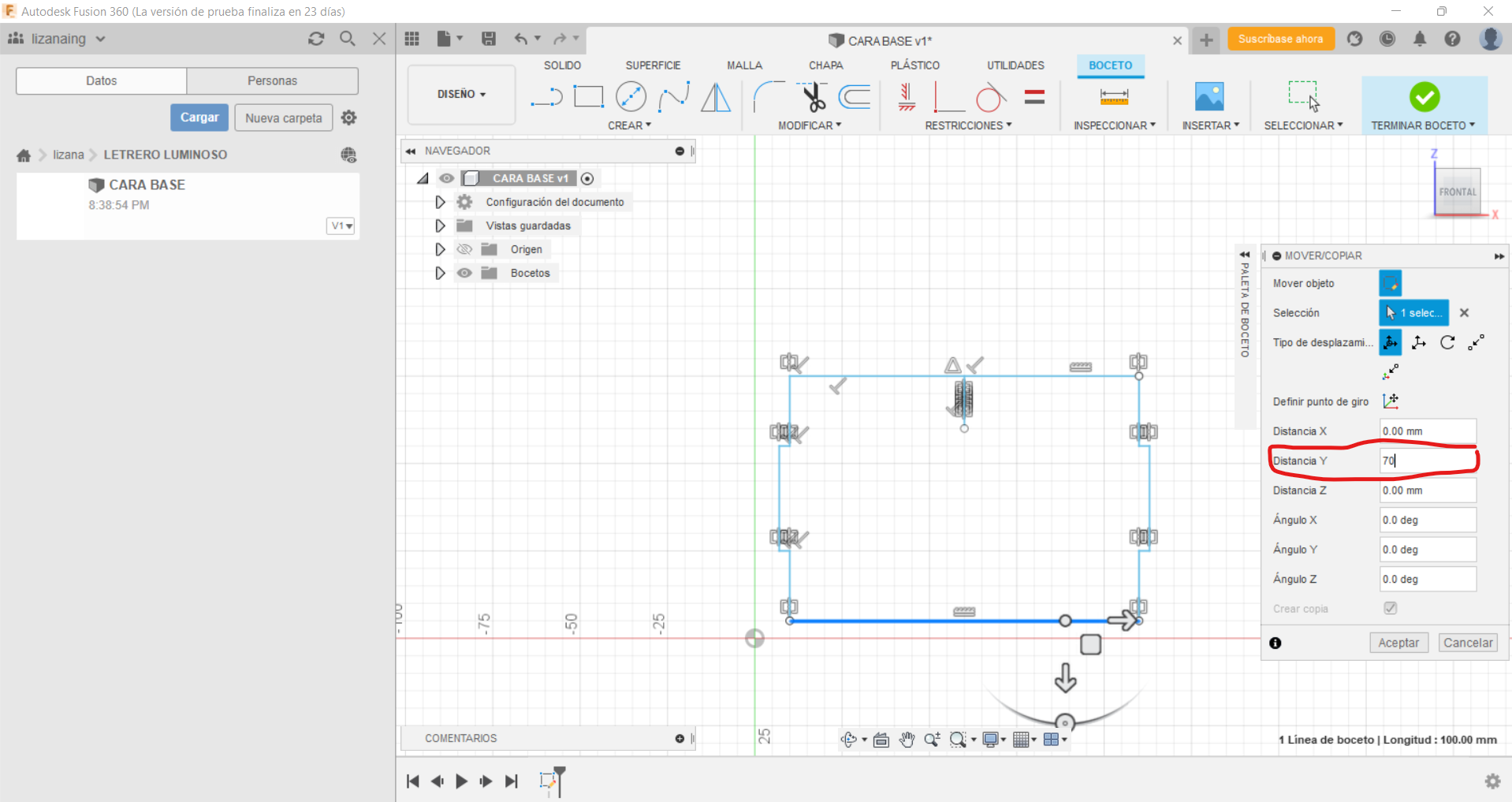Screen dimensions: 1512x802
Task: Click the selection window tool icon
Action: pos(1304,96)
